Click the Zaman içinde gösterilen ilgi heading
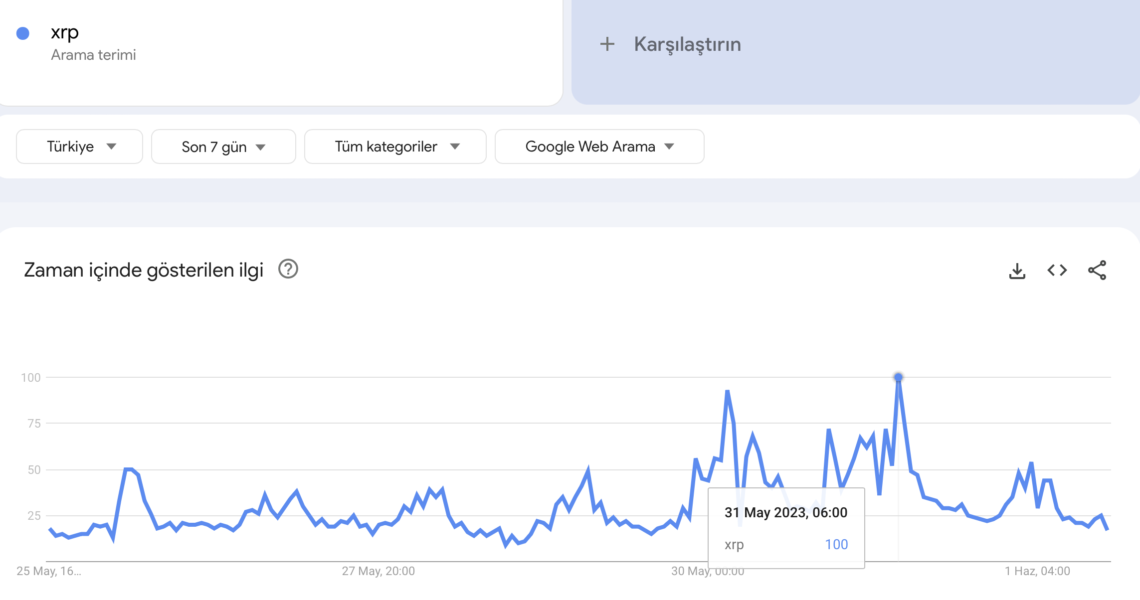Viewport: 1140px width, 600px height. tap(143, 270)
